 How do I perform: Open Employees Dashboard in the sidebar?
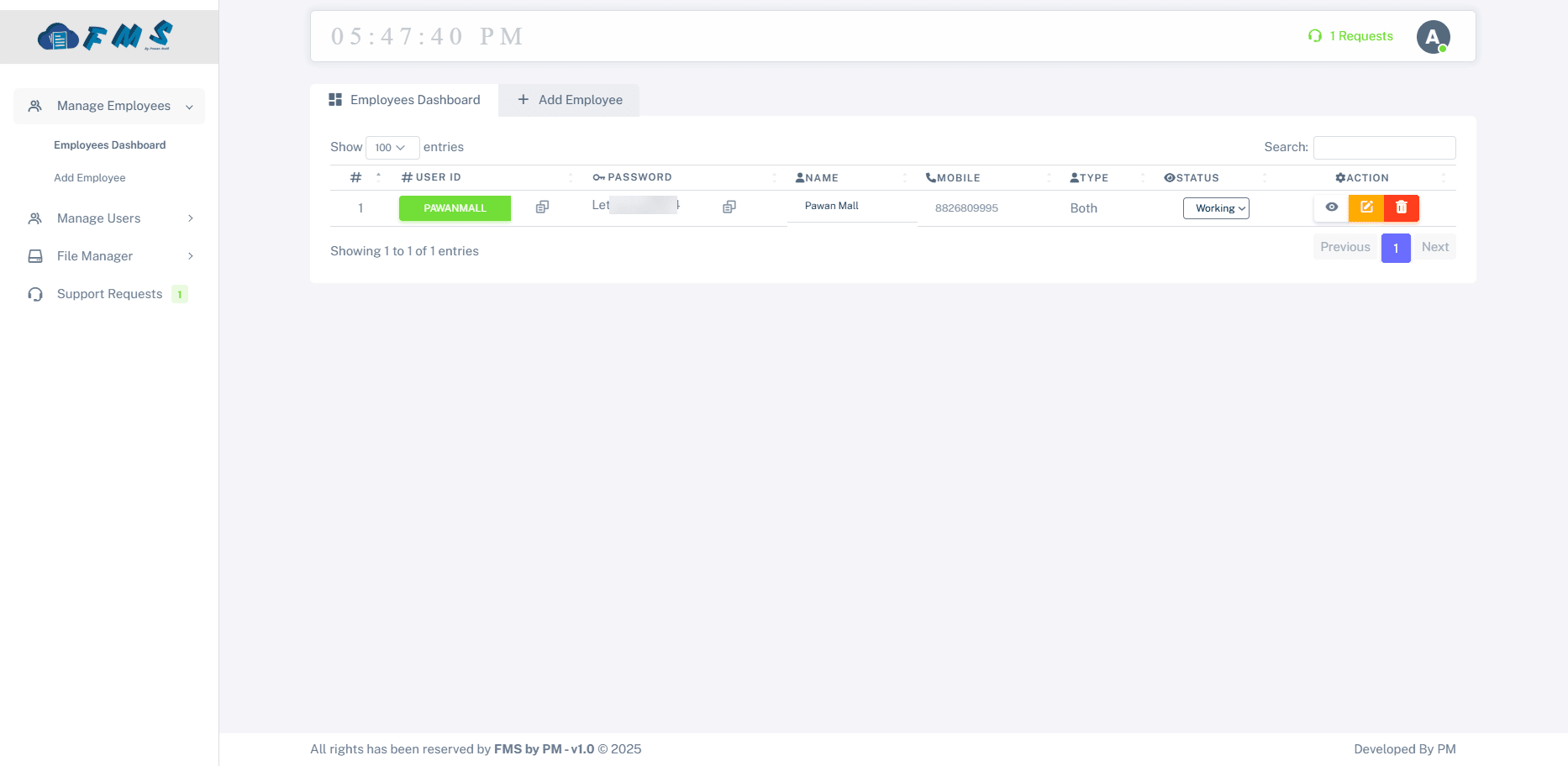point(109,145)
